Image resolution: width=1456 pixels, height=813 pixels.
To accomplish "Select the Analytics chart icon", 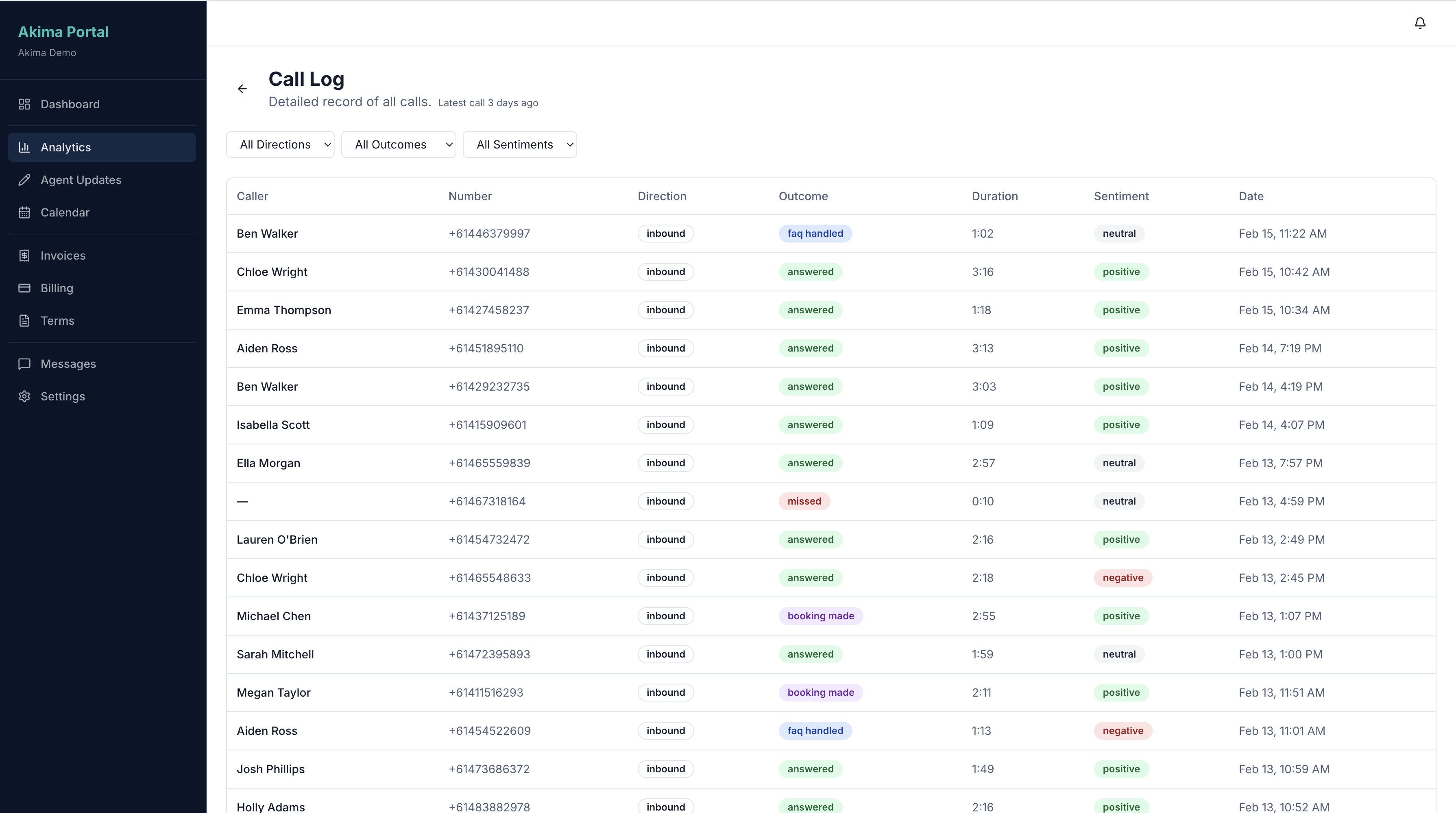I will [x=25, y=147].
